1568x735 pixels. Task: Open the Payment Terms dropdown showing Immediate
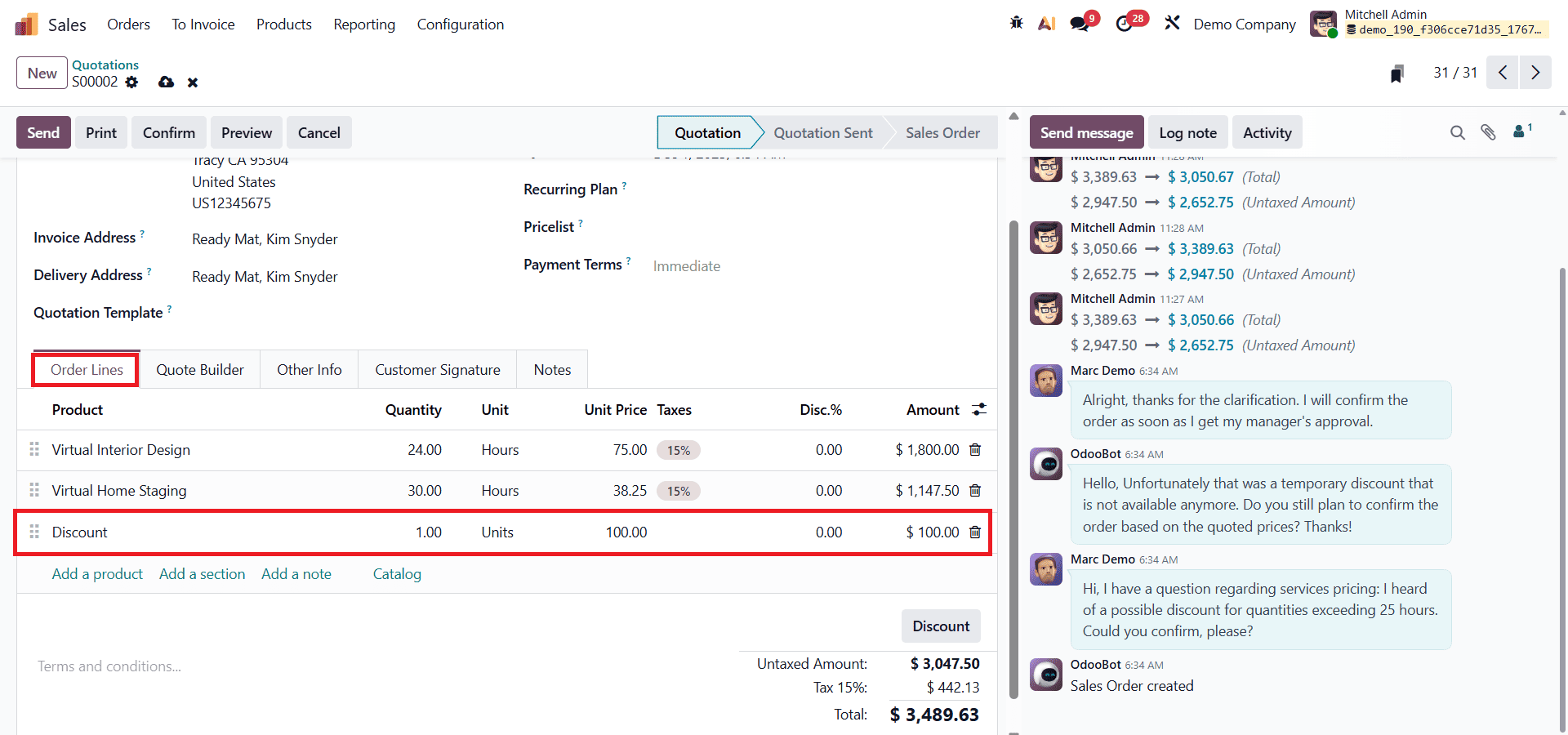click(686, 265)
